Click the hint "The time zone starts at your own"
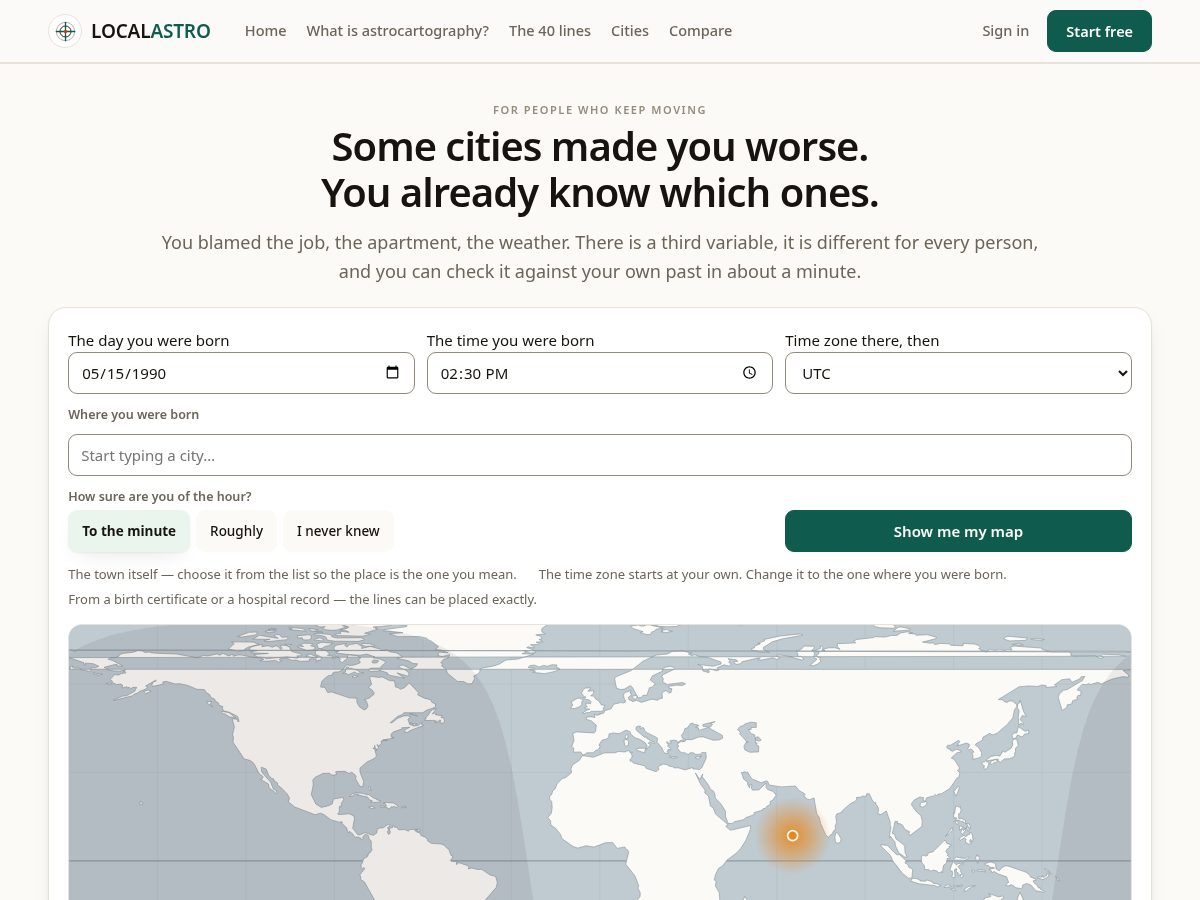 773,574
